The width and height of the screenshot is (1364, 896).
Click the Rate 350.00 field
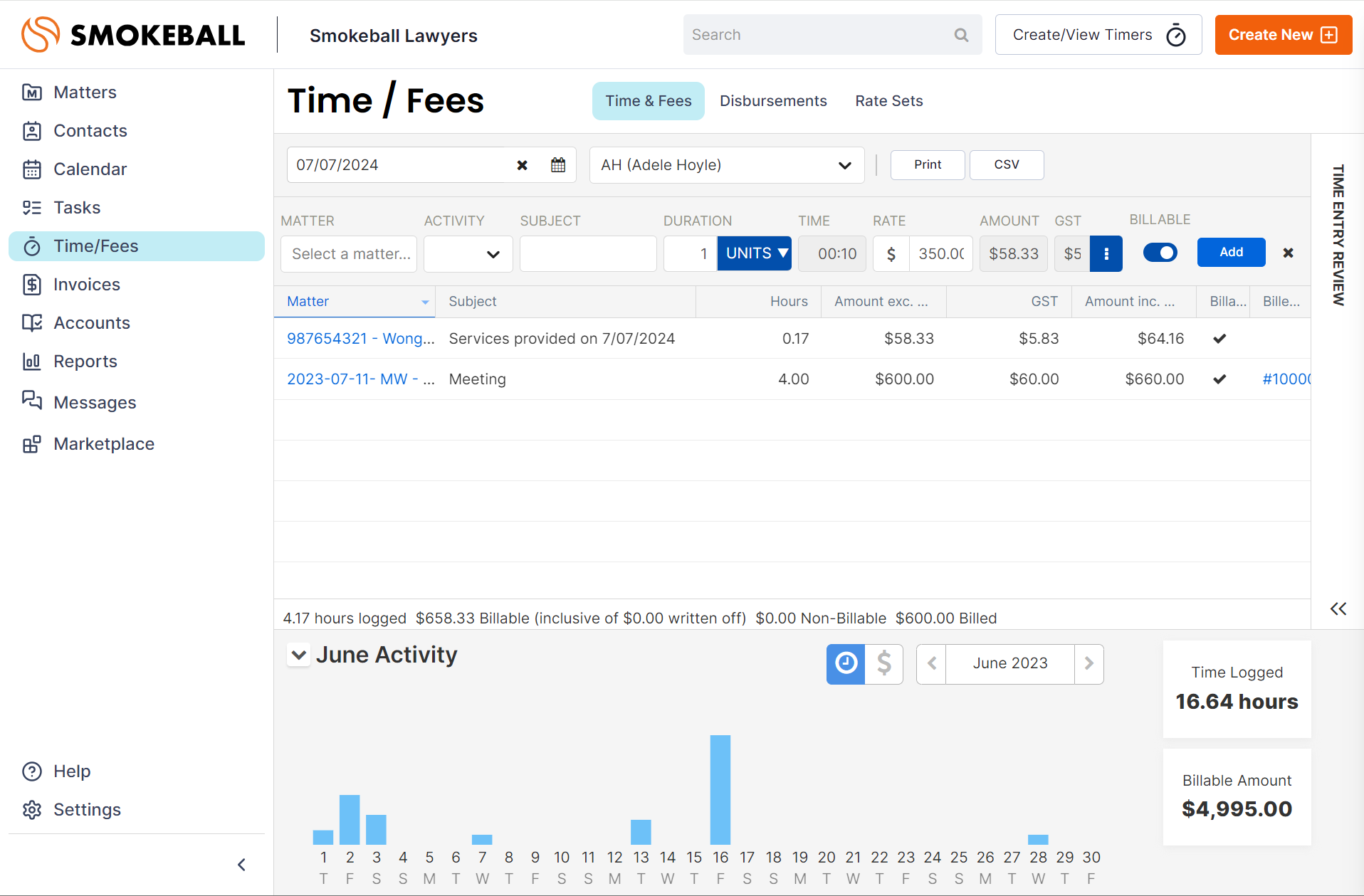pos(940,254)
